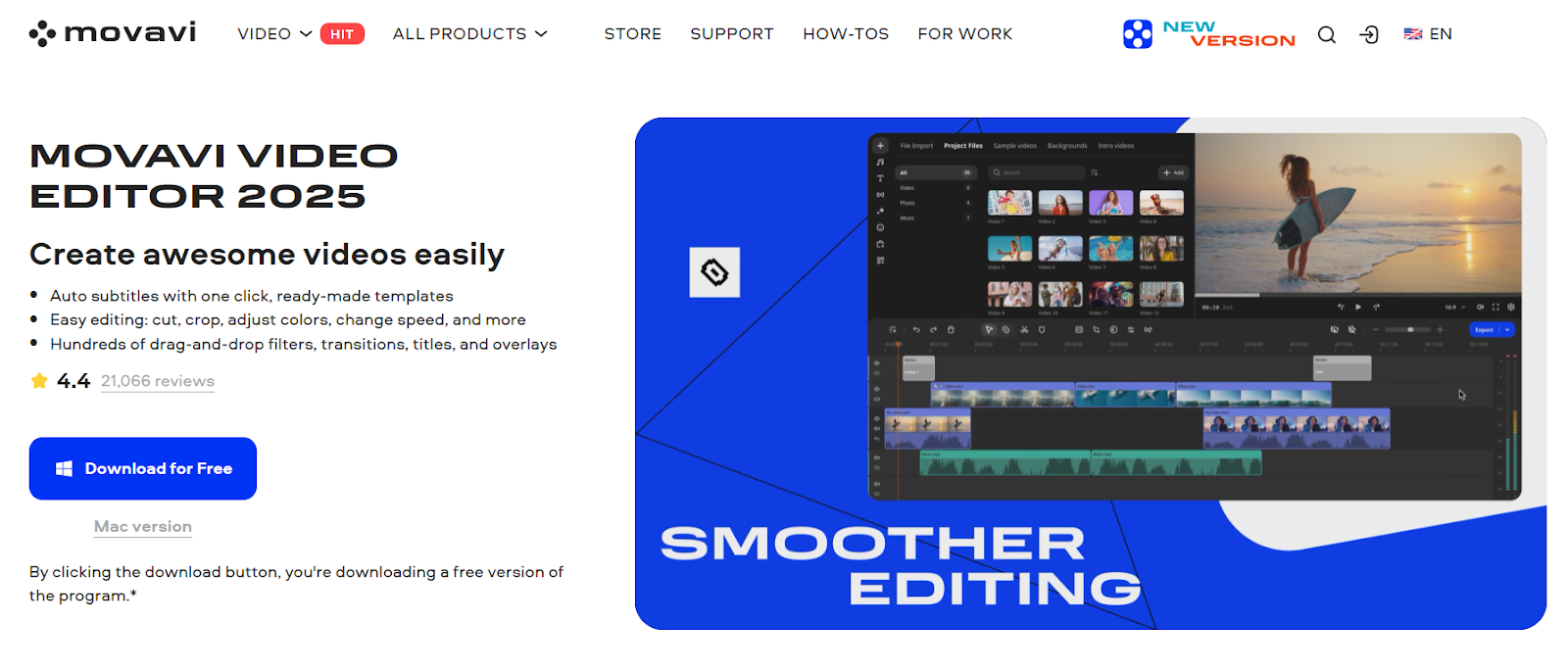This screenshot has height=671, width=1568.
Task: Select the pointer selection tool in the timeline toolbar
Action: 989,330
